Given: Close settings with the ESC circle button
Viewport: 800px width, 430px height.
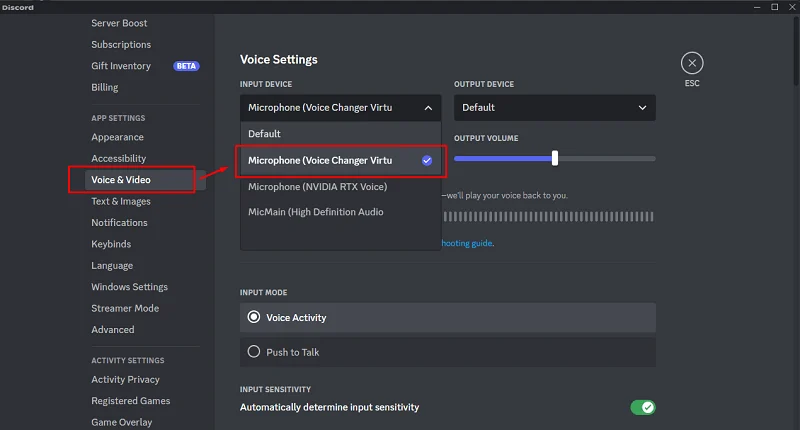Looking at the screenshot, I should tap(692, 63).
